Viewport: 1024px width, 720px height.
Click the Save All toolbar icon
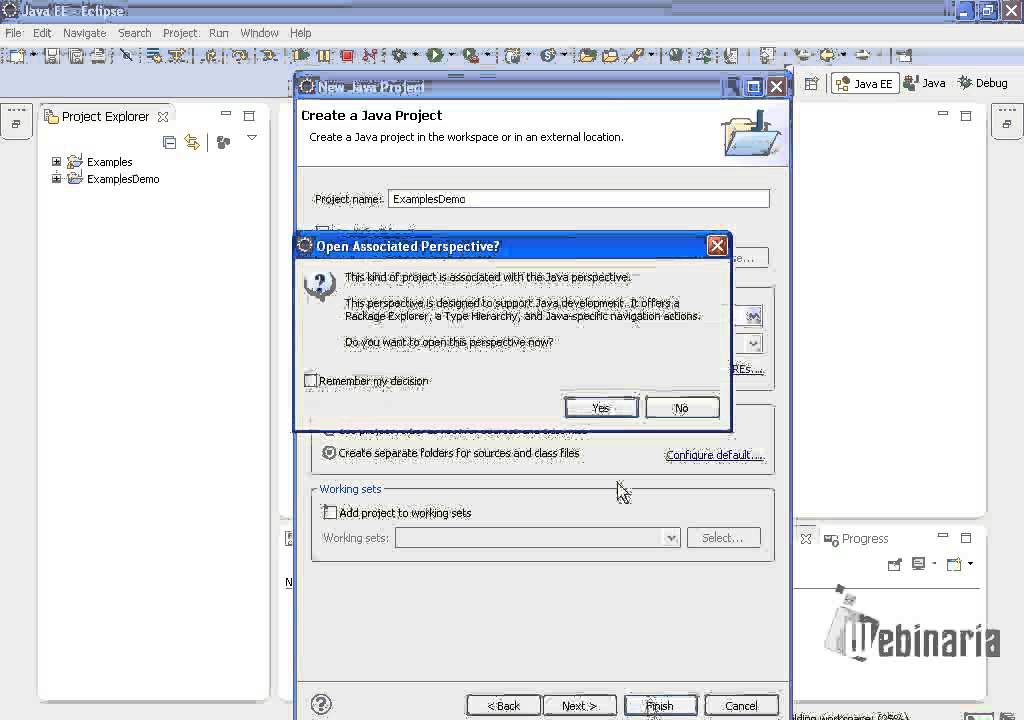coord(75,56)
